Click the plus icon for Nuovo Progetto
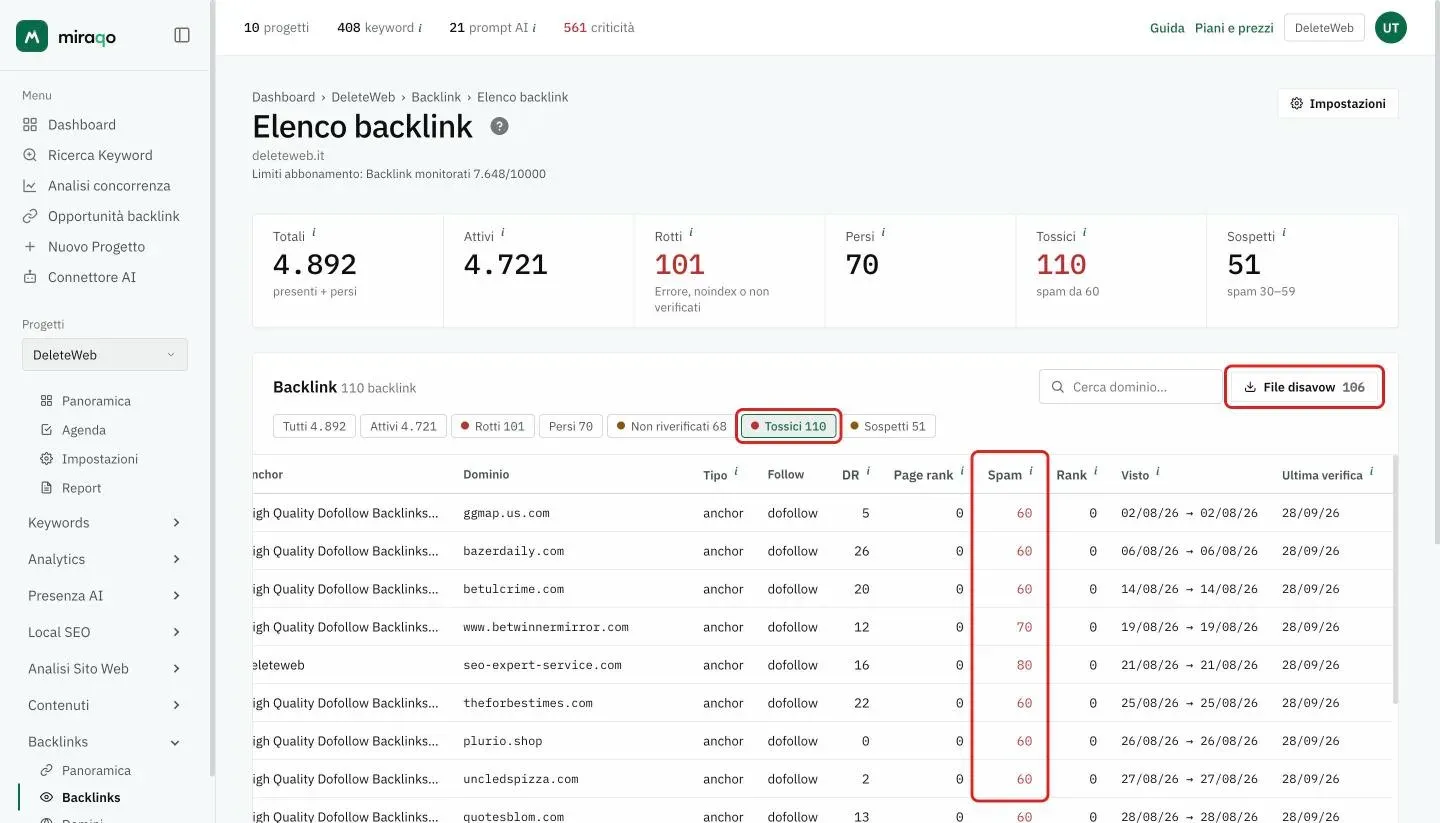The image size is (1440, 823). [x=30, y=247]
